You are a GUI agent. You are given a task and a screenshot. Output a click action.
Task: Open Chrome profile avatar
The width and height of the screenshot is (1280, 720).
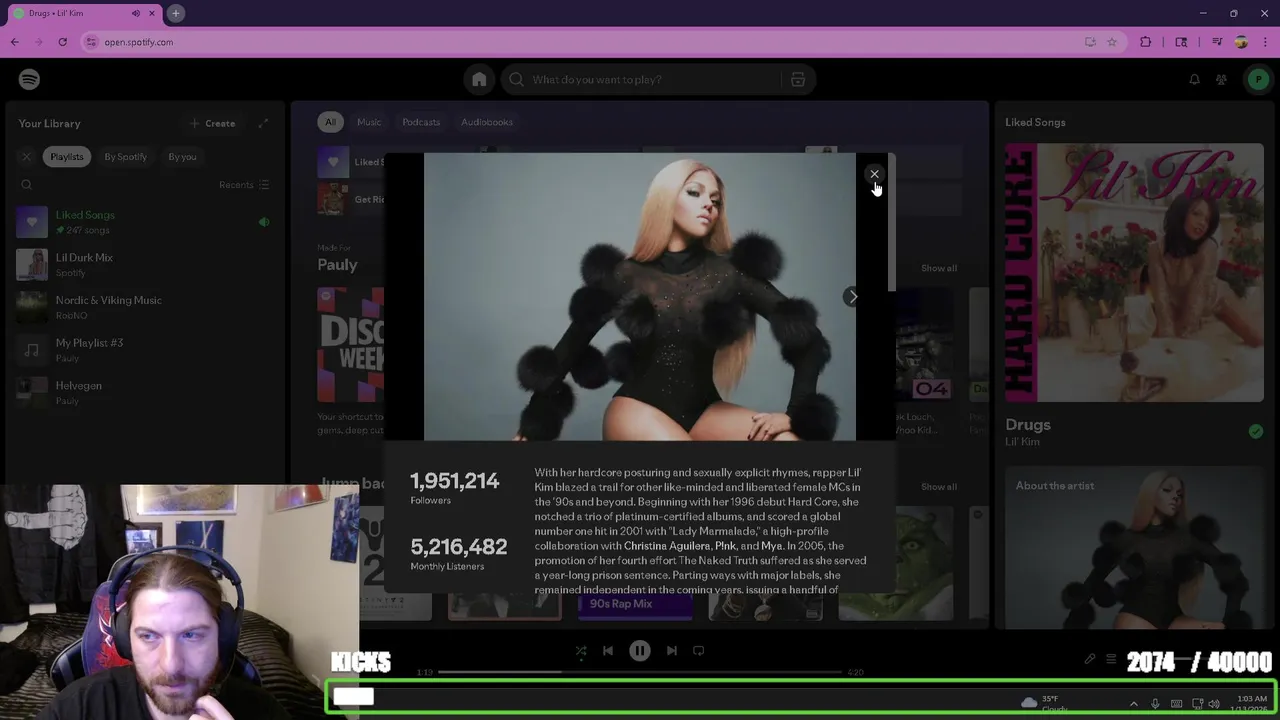[x=1241, y=42]
